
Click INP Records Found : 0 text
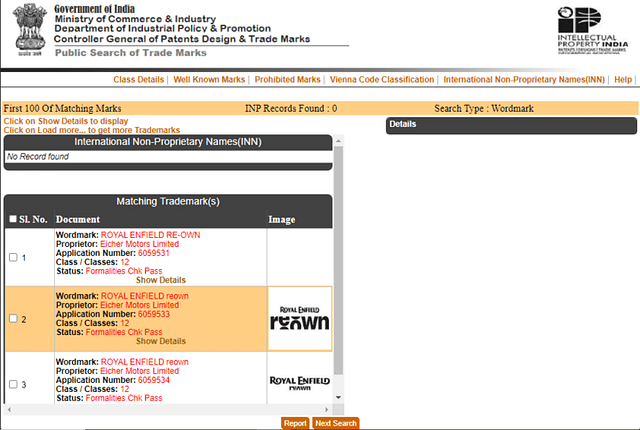point(291,109)
